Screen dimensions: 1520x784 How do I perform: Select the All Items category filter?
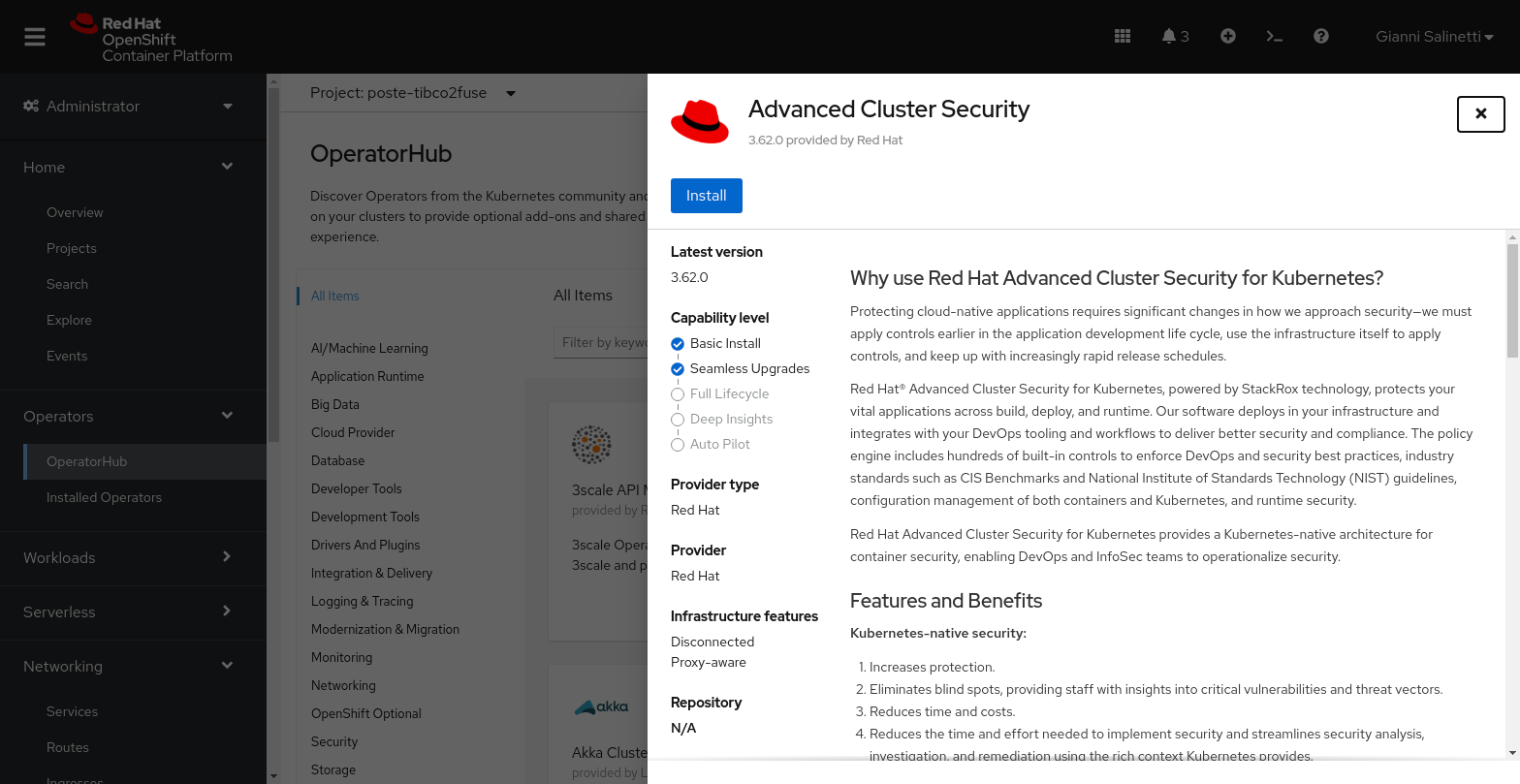pyautogui.click(x=335, y=296)
